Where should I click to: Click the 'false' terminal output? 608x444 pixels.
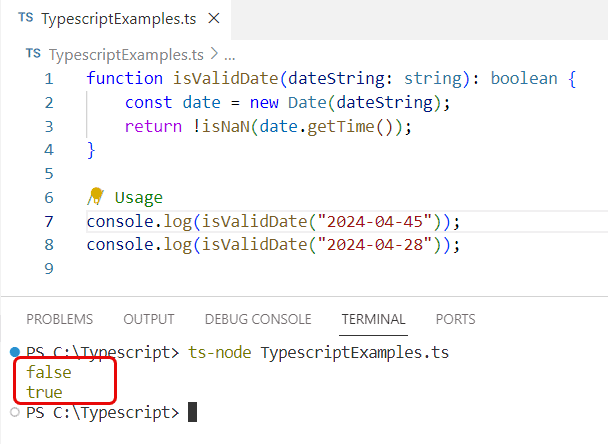click(x=49, y=372)
